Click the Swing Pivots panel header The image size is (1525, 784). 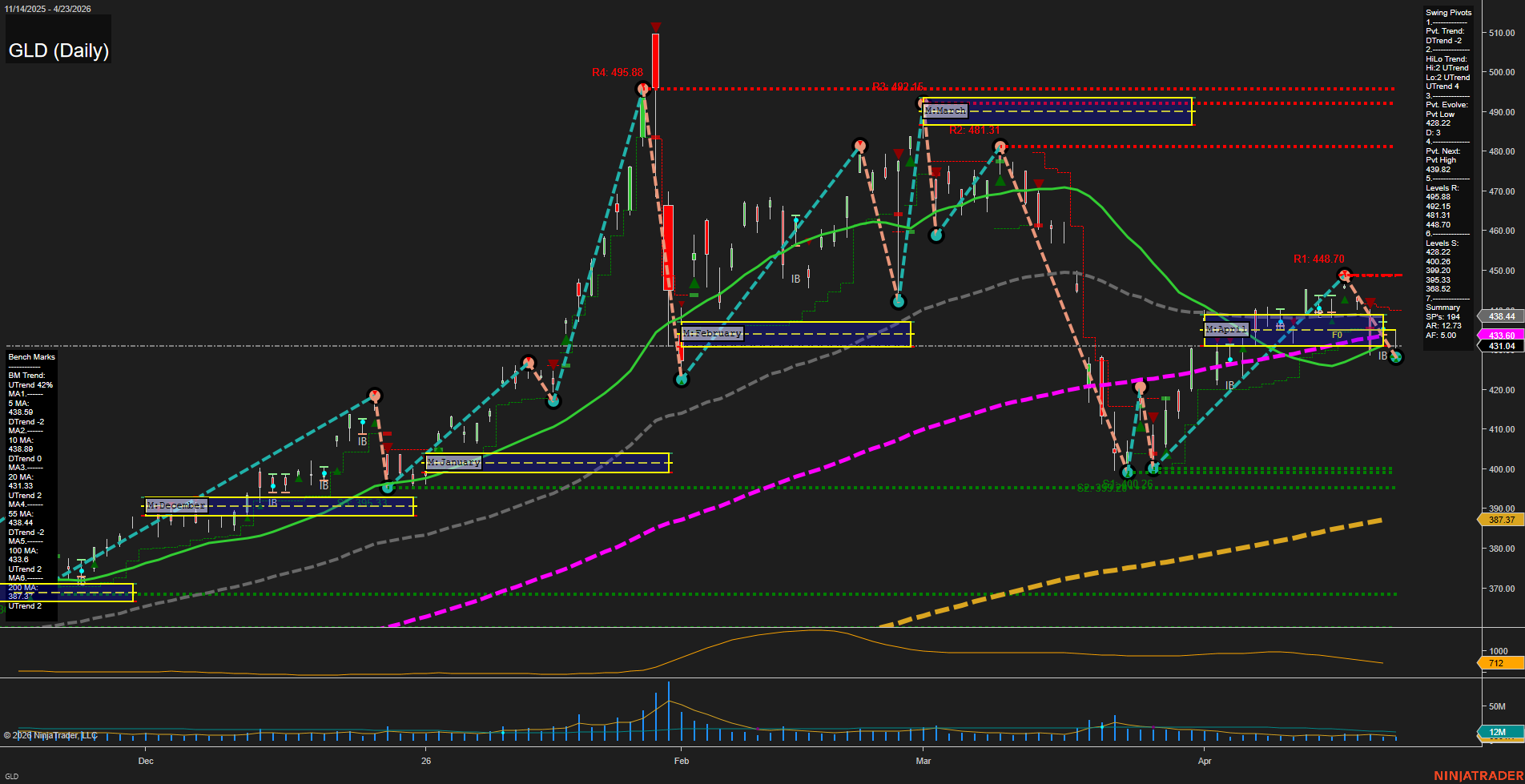[1448, 12]
